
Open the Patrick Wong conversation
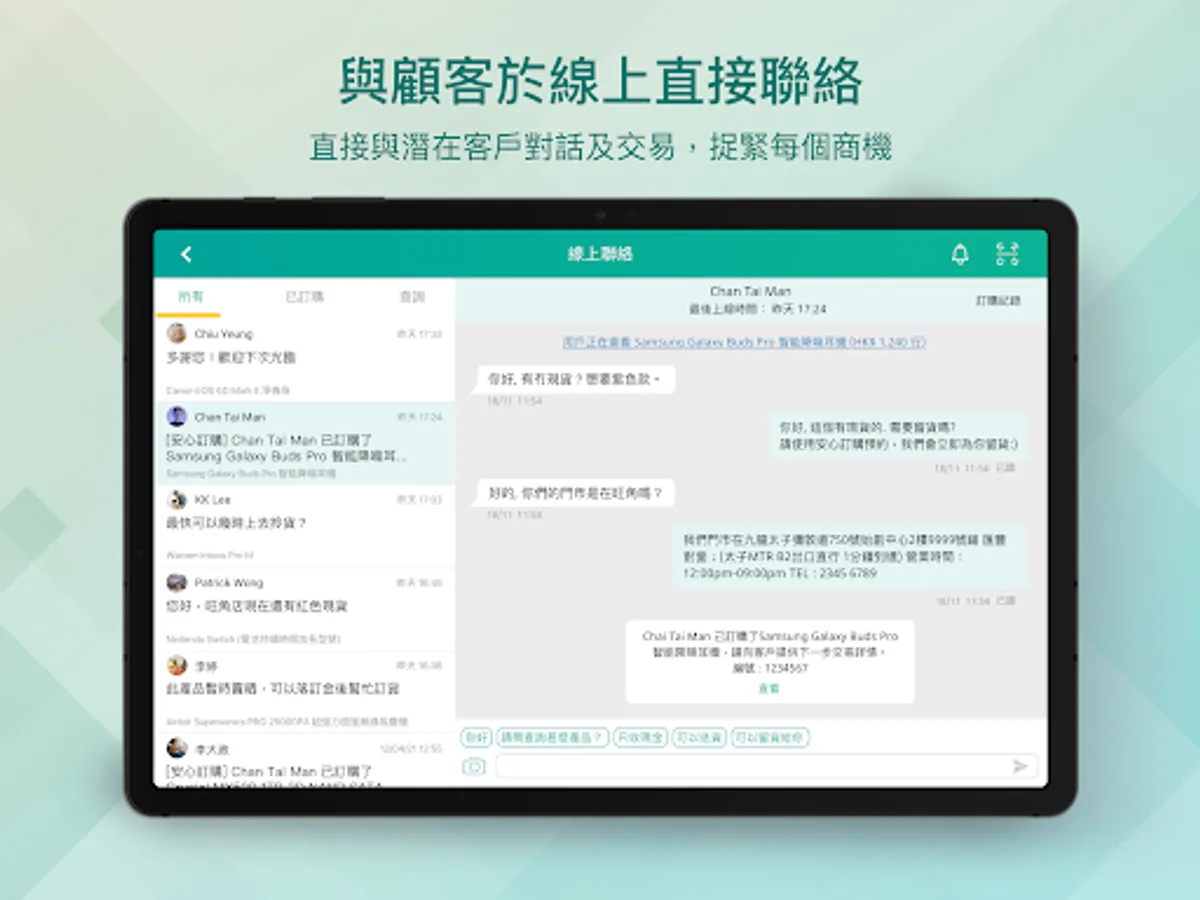click(305, 609)
